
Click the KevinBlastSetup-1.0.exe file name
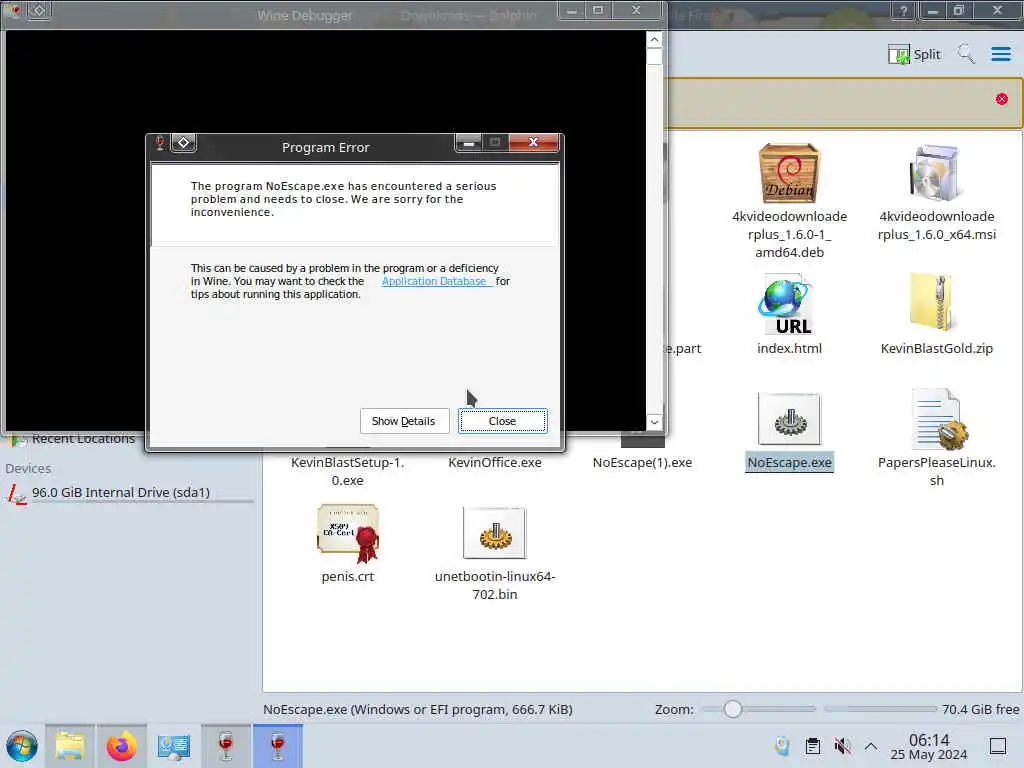click(x=347, y=472)
